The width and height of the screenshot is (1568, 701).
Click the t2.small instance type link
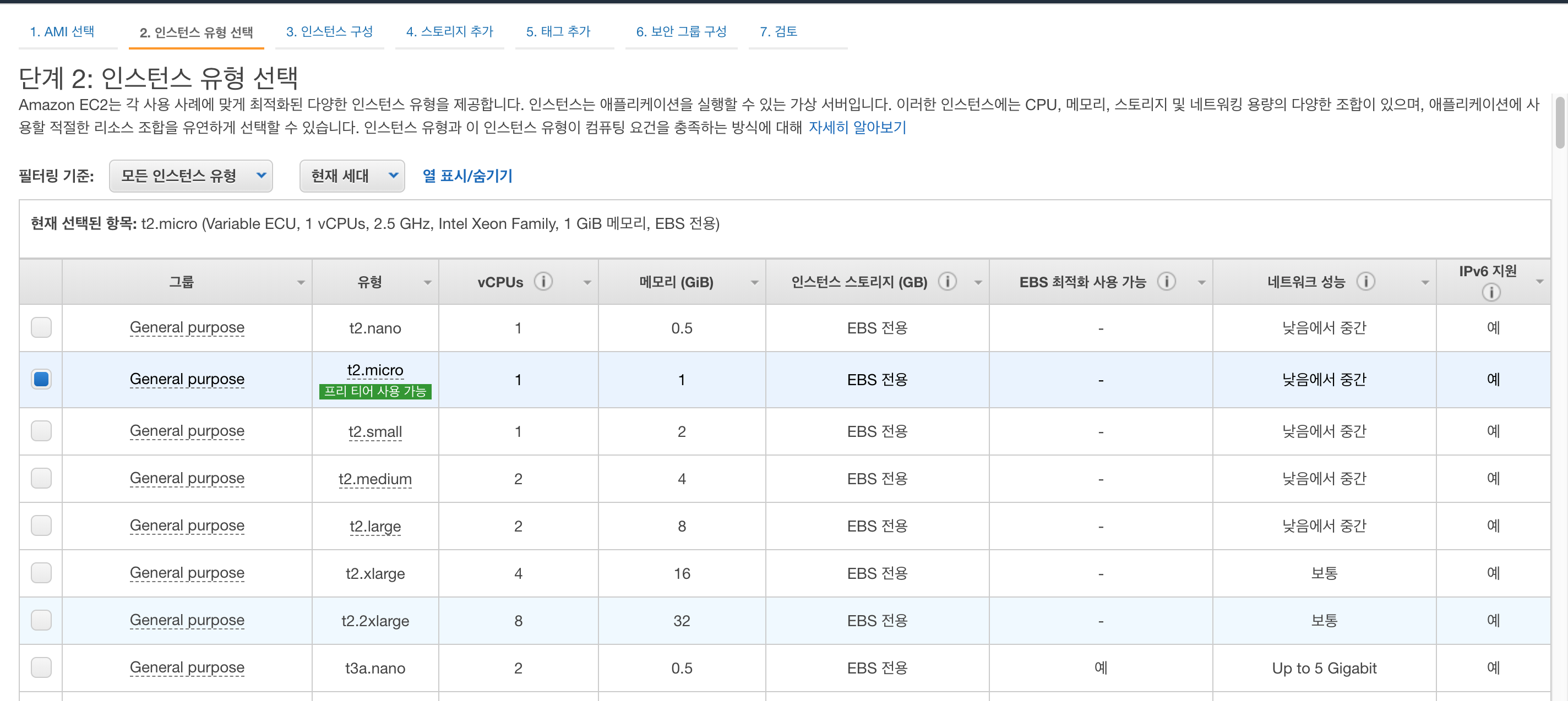[x=375, y=431]
